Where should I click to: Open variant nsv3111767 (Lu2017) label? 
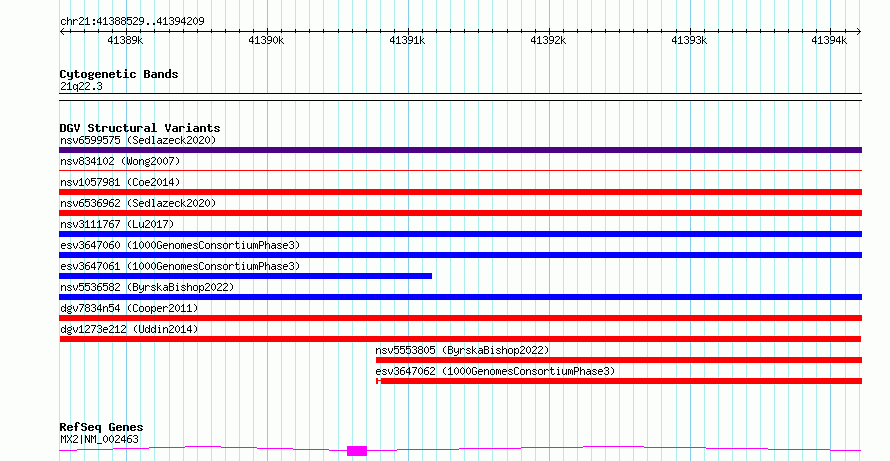click(117, 224)
